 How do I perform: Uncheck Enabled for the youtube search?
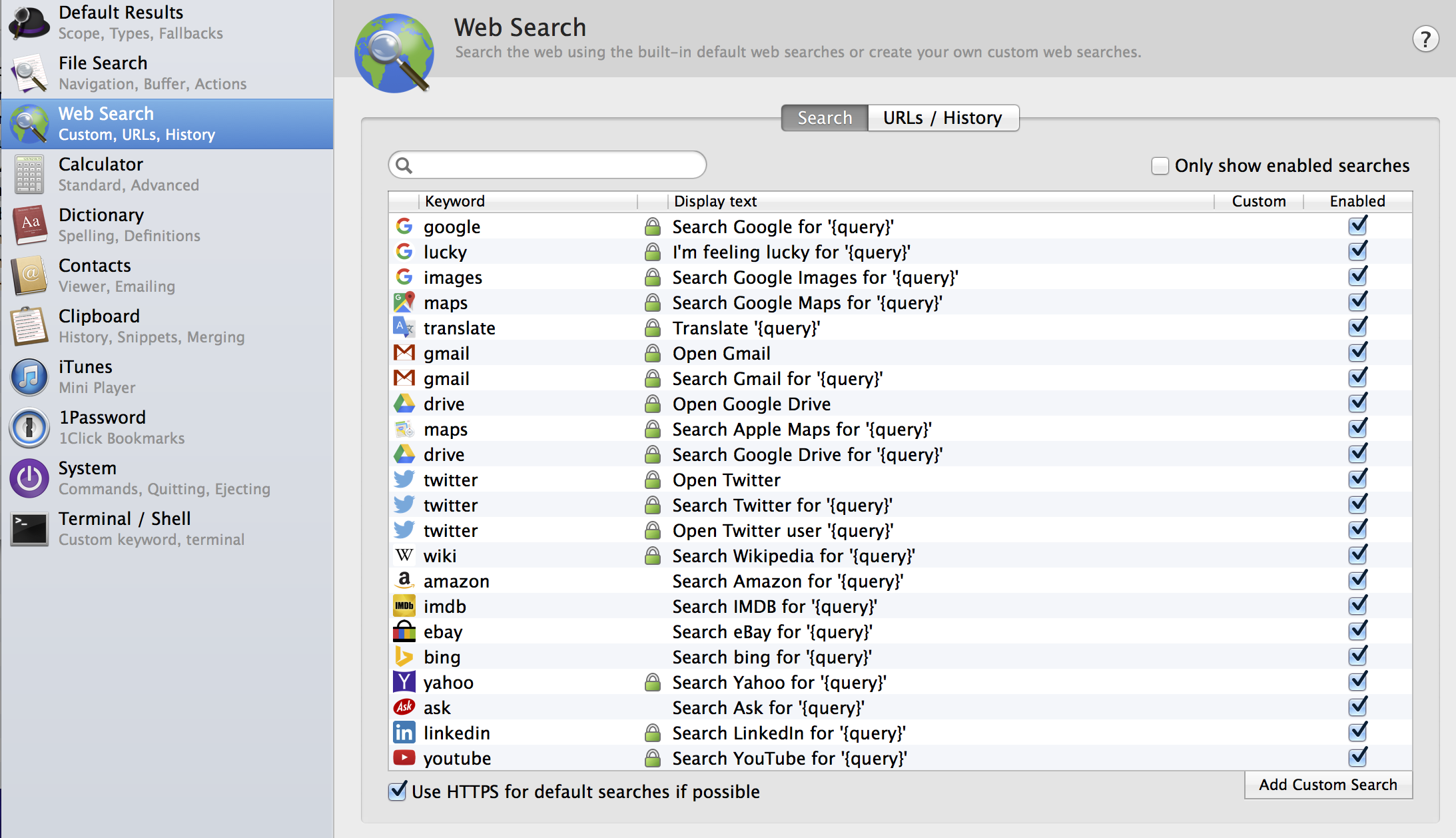tap(1357, 758)
